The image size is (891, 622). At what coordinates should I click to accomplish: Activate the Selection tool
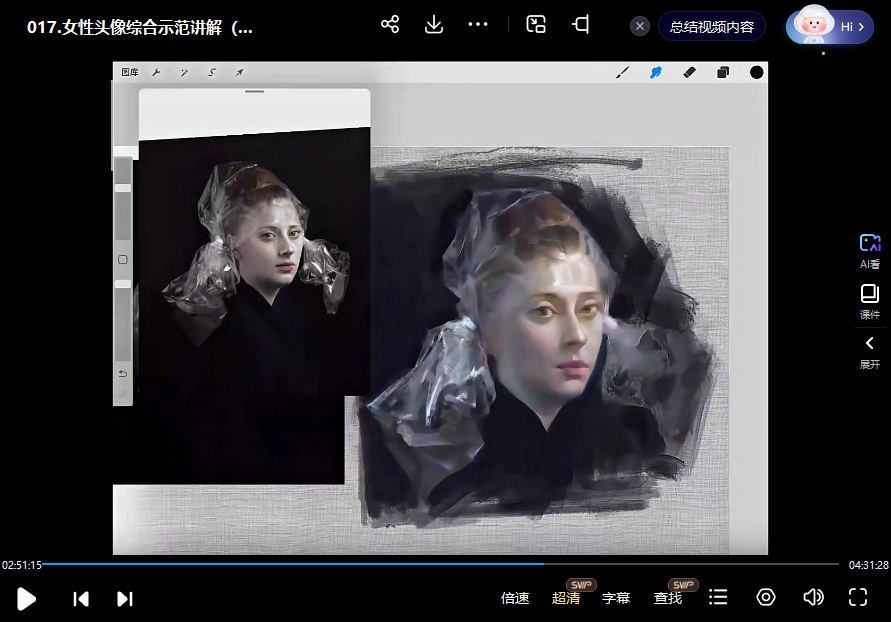point(211,72)
